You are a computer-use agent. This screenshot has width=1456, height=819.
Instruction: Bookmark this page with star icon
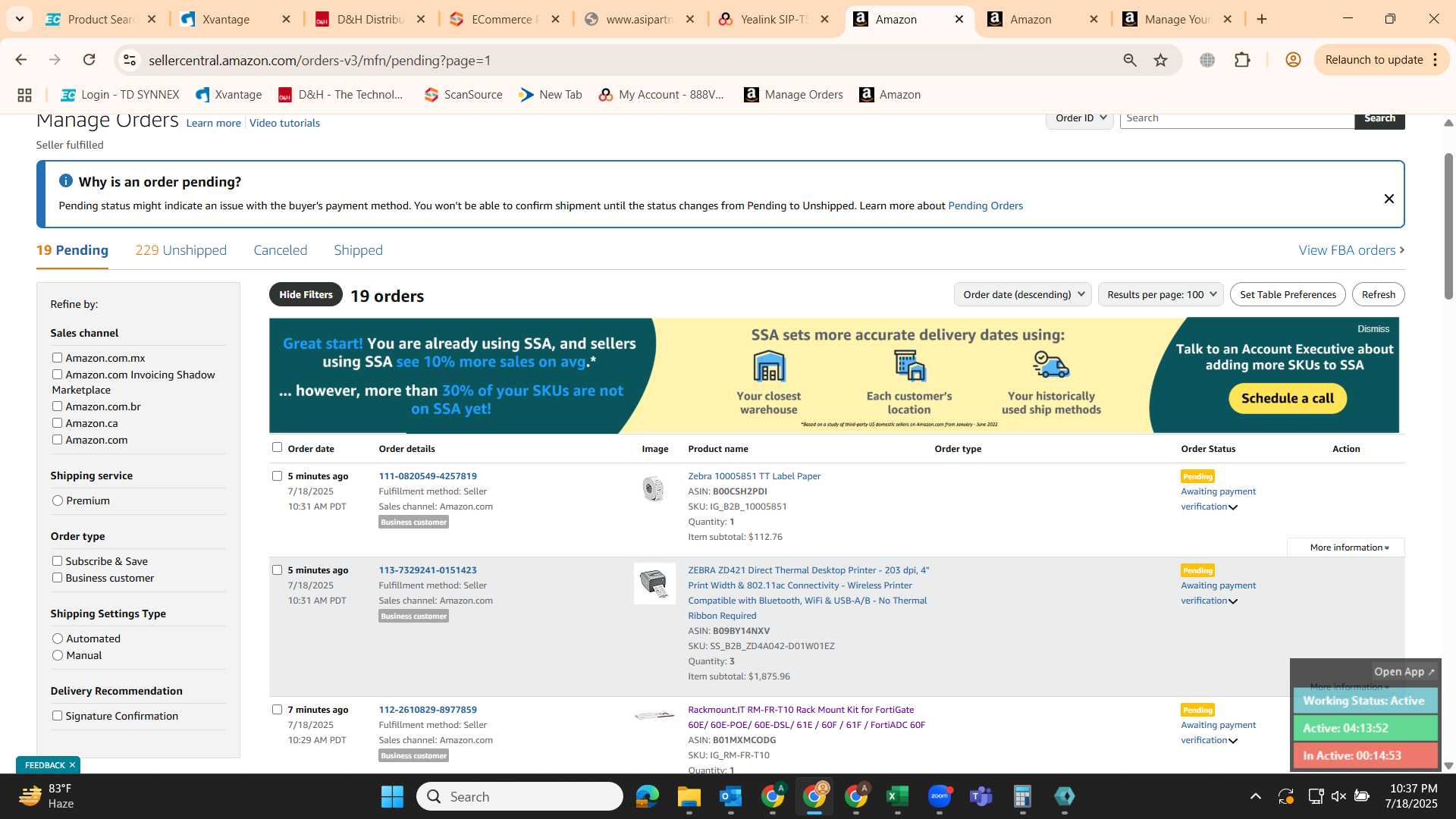coord(1161,60)
